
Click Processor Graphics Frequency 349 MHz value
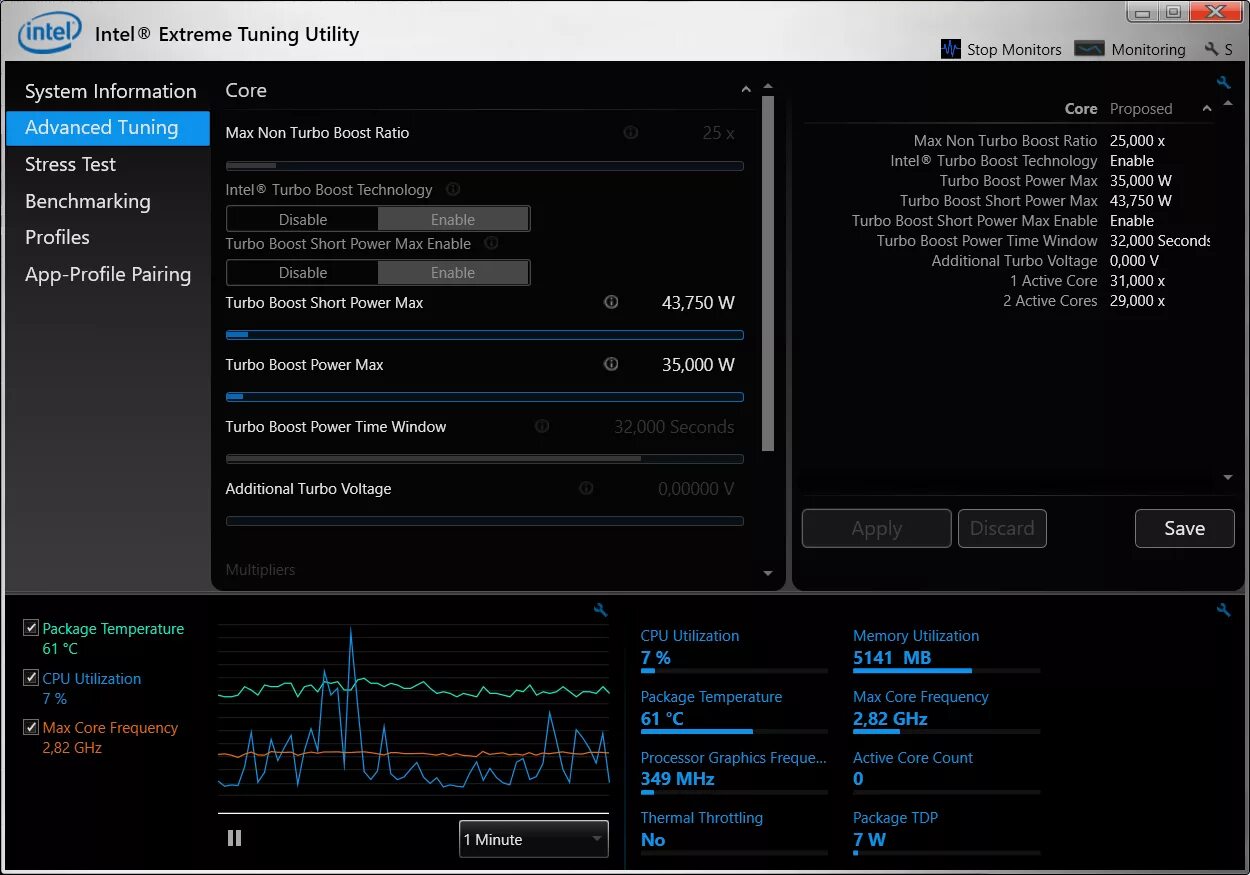[x=677, y=779]
